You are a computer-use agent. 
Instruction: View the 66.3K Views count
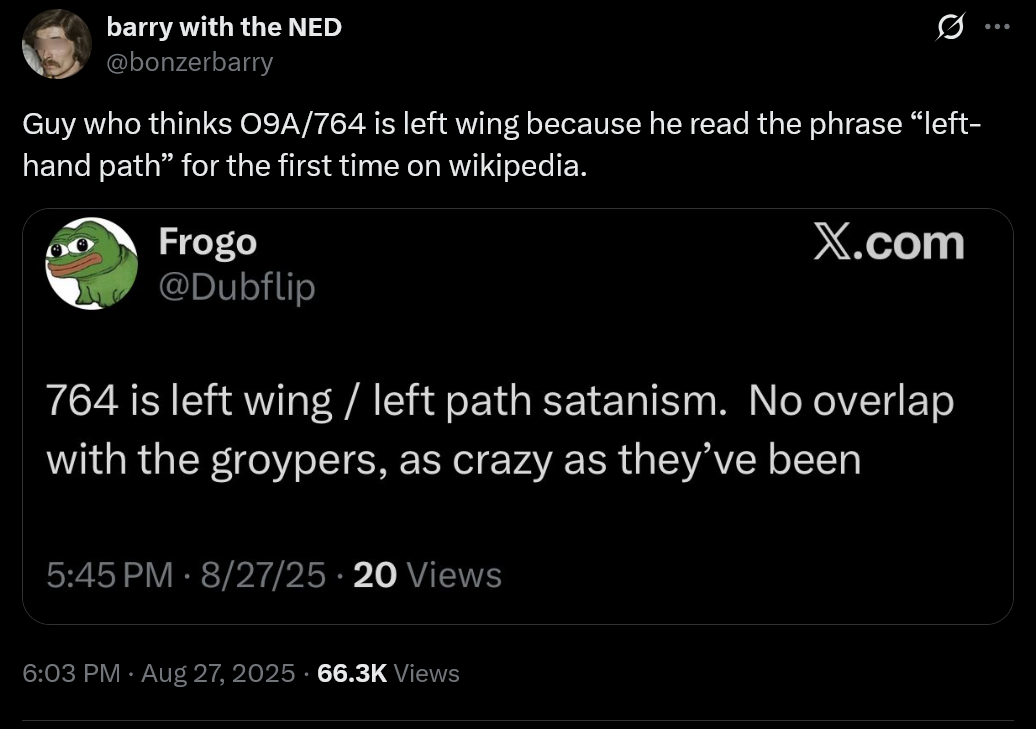tap(388, 673)
